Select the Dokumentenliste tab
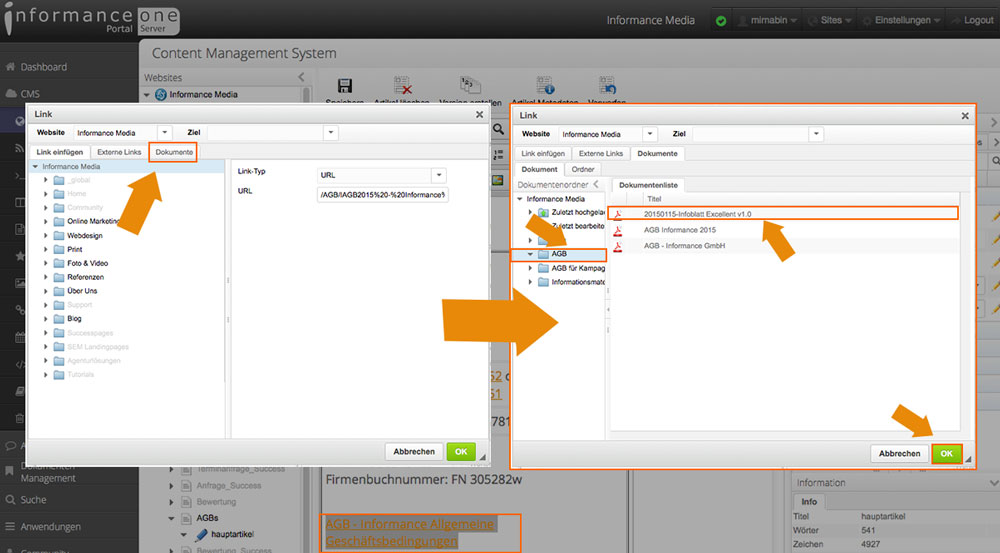 point(649,185)
